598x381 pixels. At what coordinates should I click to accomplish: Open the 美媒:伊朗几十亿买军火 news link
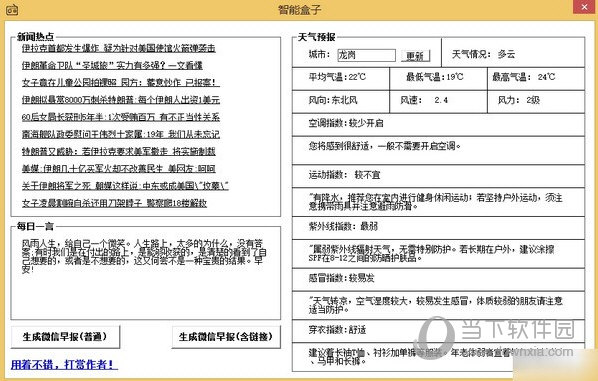(119, 168)
